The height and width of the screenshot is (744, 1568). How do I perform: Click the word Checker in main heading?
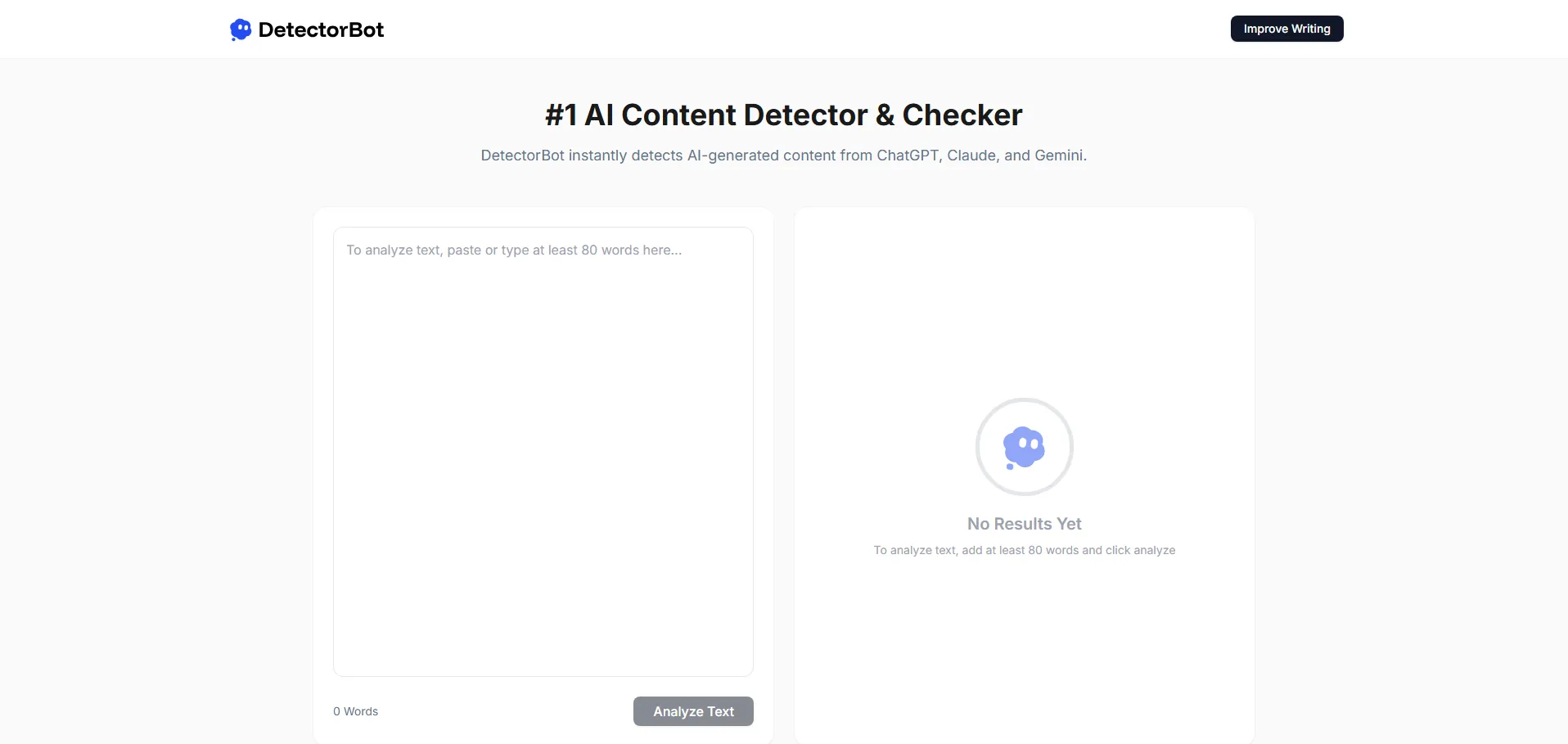pyautogui.click(x=962, y=115)
